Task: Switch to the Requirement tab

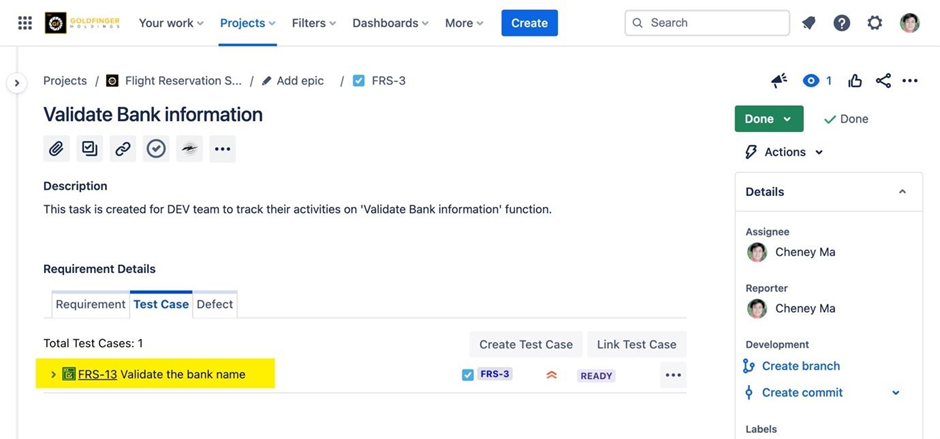Action: tap(90, 304)
